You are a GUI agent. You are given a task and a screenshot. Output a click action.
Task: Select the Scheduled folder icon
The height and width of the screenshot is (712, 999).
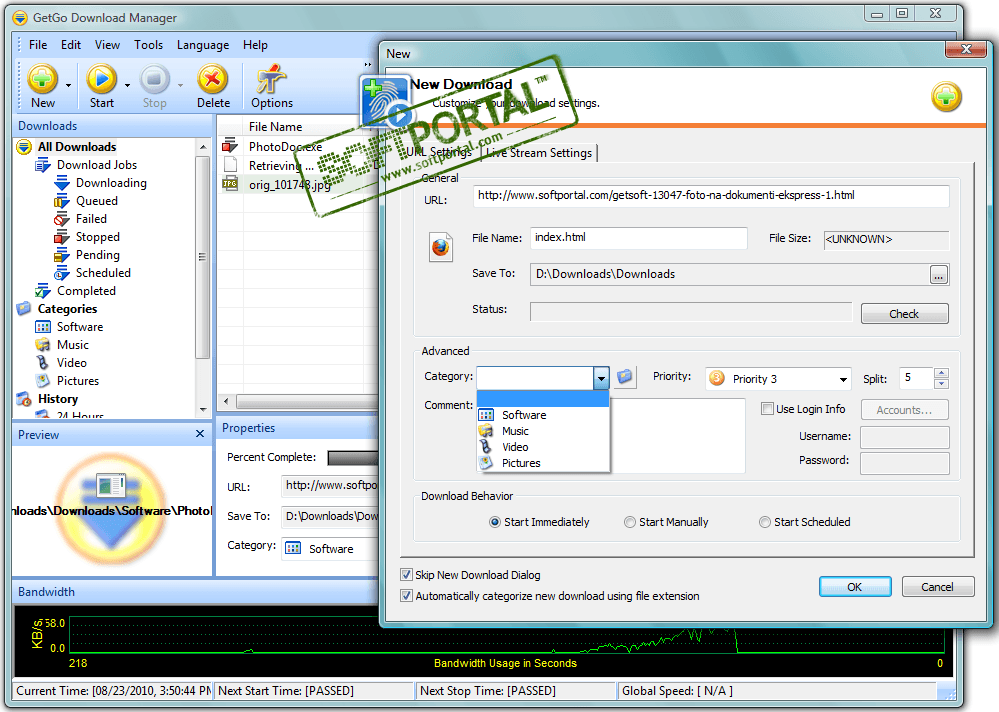(62, 273)
